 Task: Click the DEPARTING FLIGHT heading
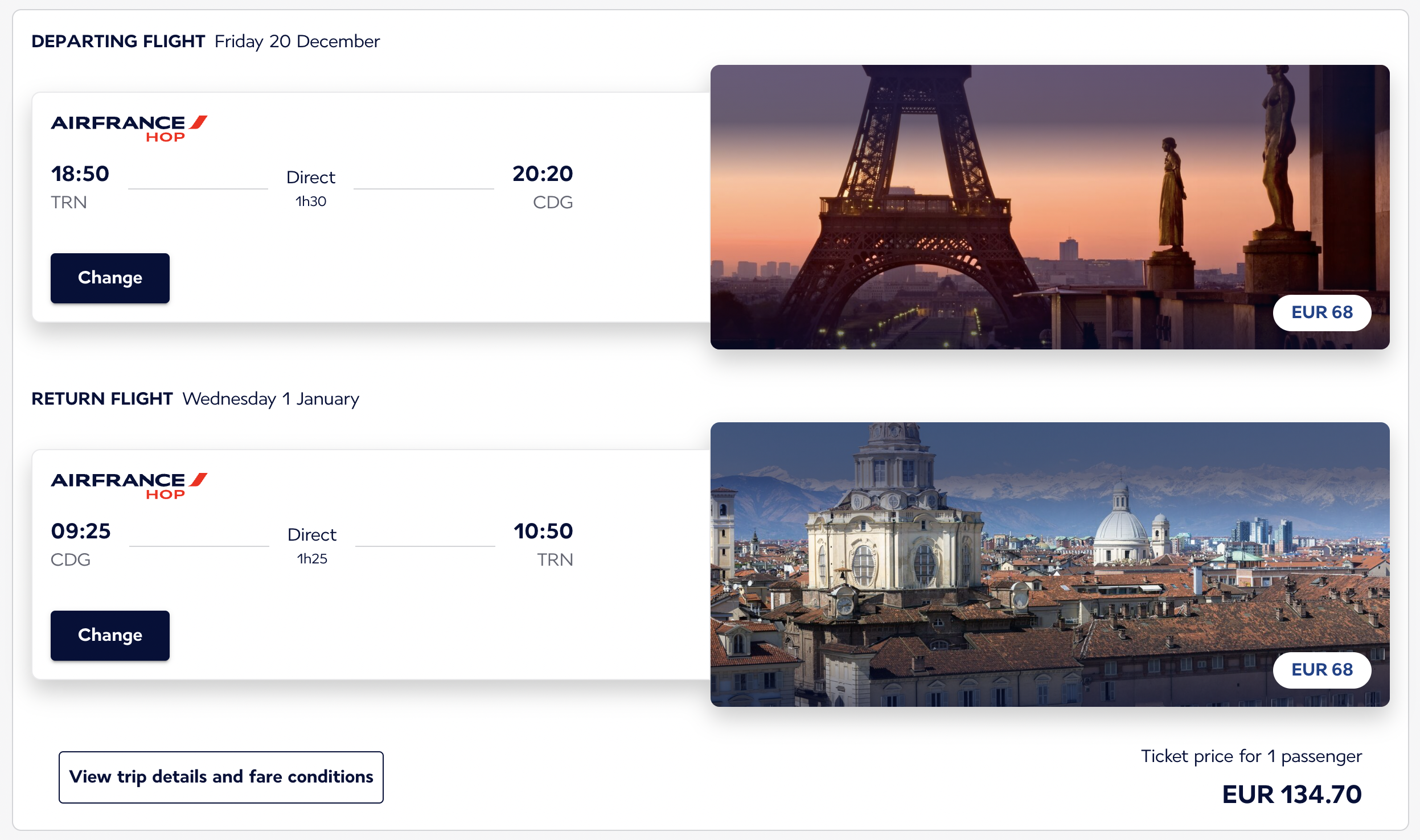click(118, 42)
